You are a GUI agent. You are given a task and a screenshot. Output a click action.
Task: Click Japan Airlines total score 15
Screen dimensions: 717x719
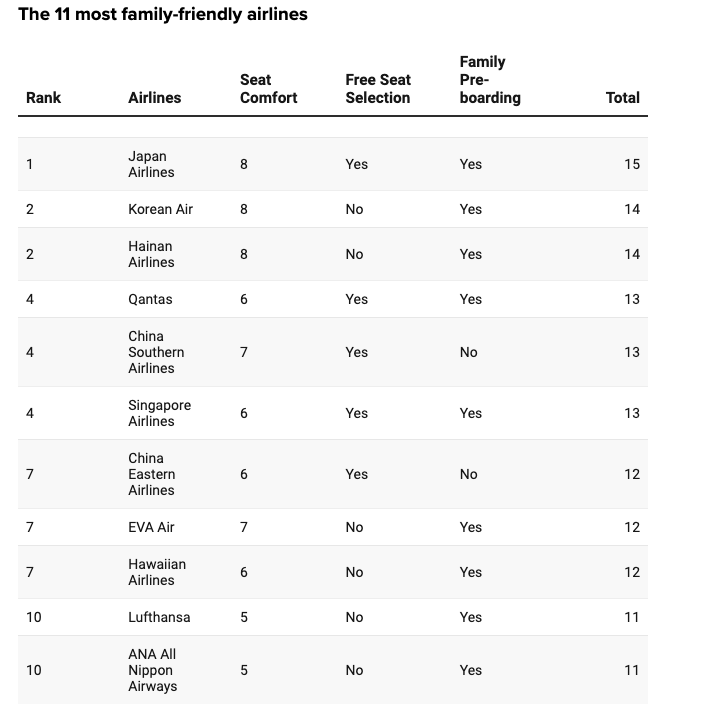coord(631,164)
